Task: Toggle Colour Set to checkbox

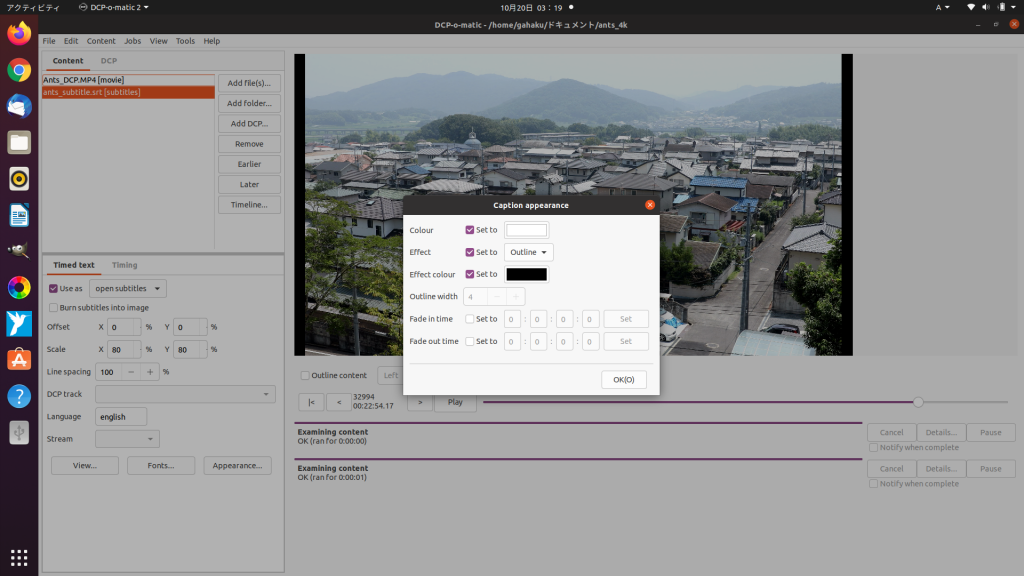Action: 470,230
